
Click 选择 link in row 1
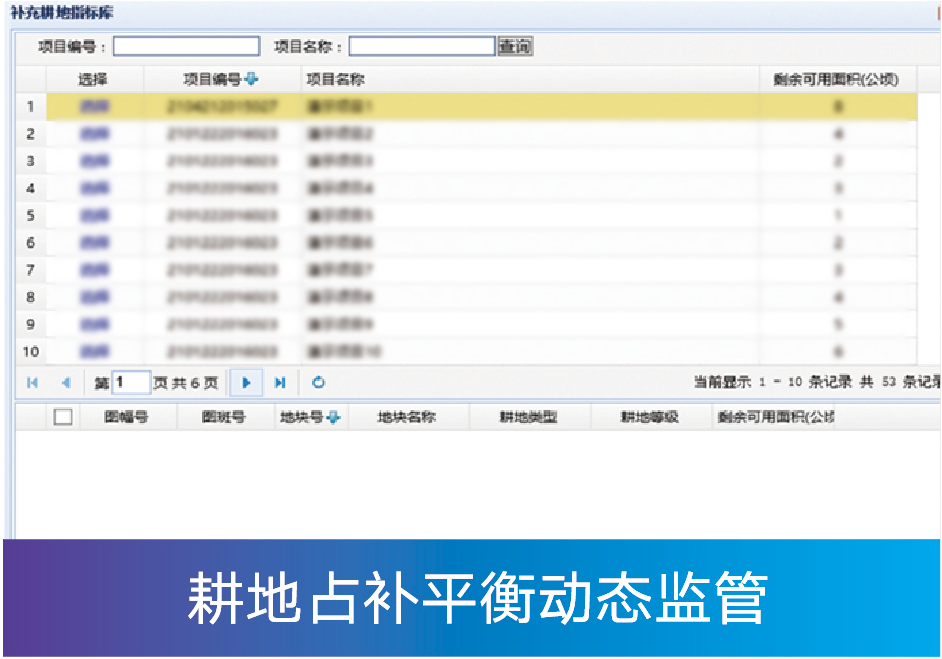coord(94,107)
